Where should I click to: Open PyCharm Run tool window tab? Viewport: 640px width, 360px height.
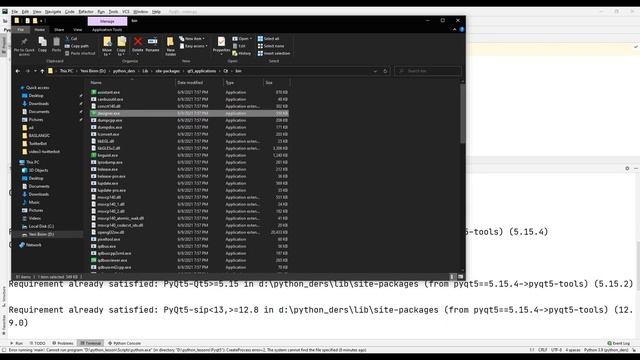[x=17, y=343]
